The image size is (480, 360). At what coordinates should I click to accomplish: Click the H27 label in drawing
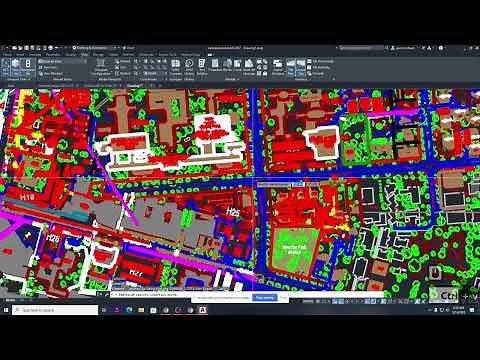tap(136, 273)
